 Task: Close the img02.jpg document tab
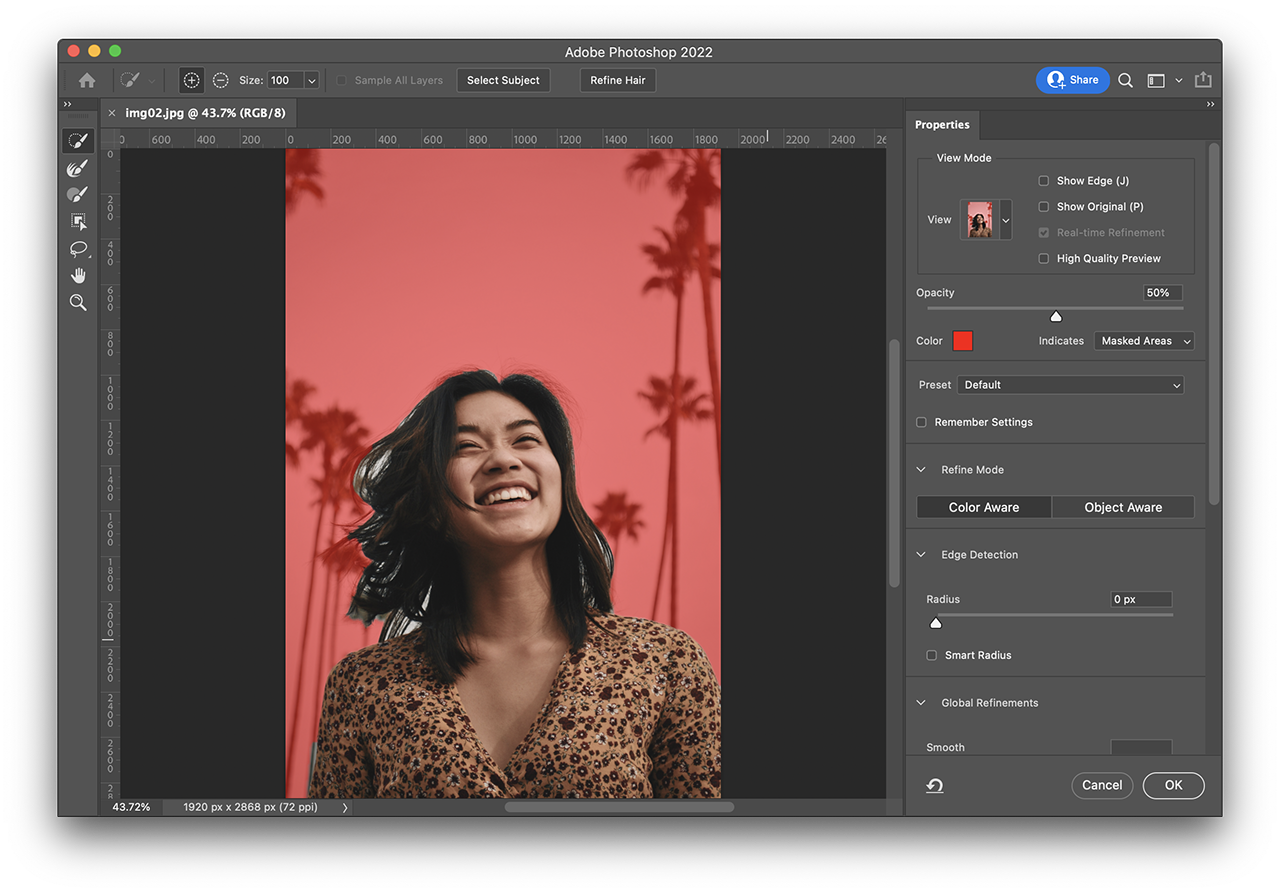click(x=112, y=113)
